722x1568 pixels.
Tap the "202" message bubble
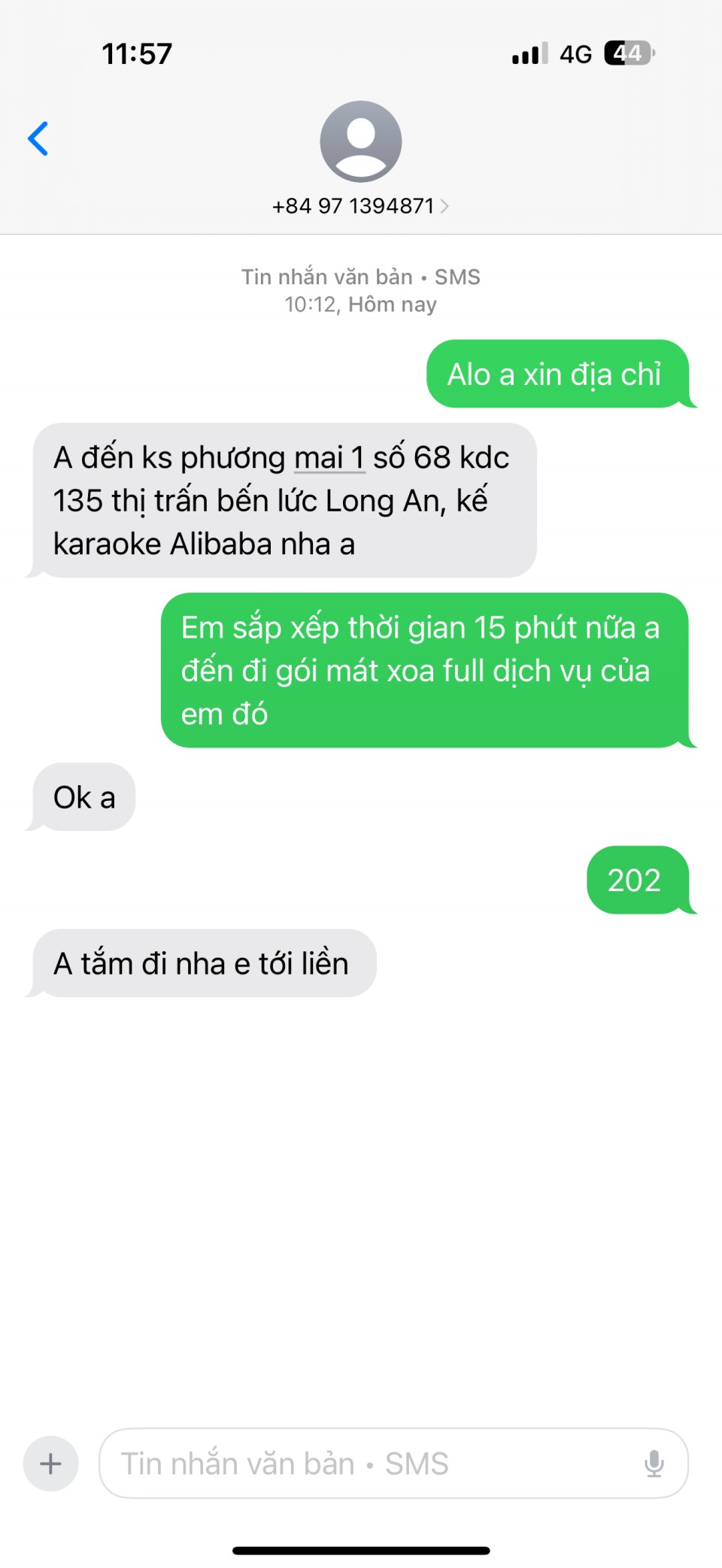tap(638, 880)
